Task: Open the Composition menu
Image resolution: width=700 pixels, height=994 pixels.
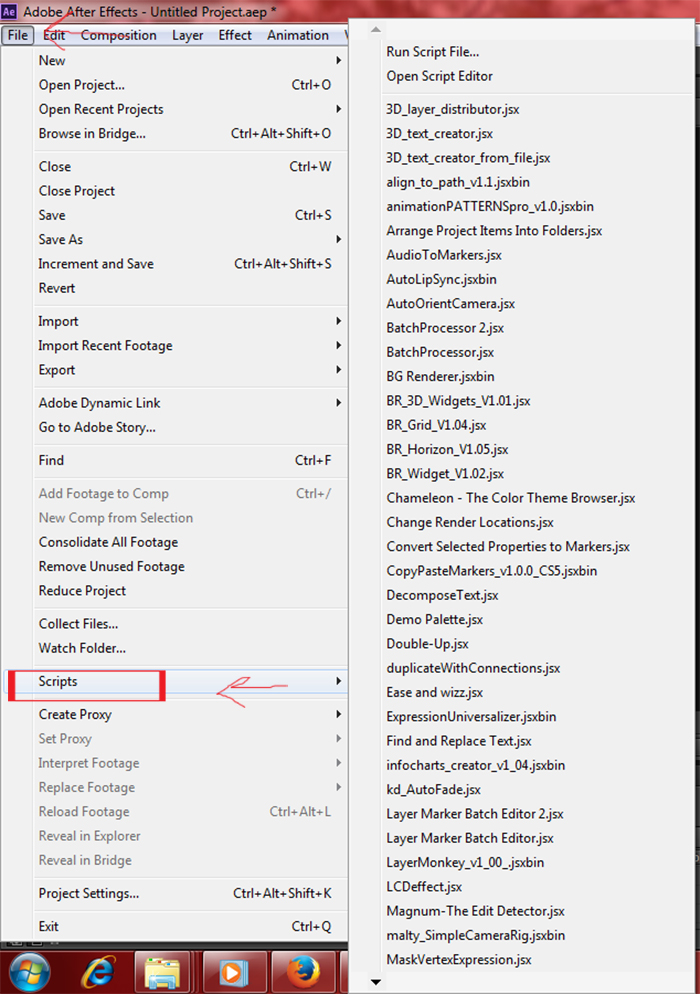Action: (119, 35)
